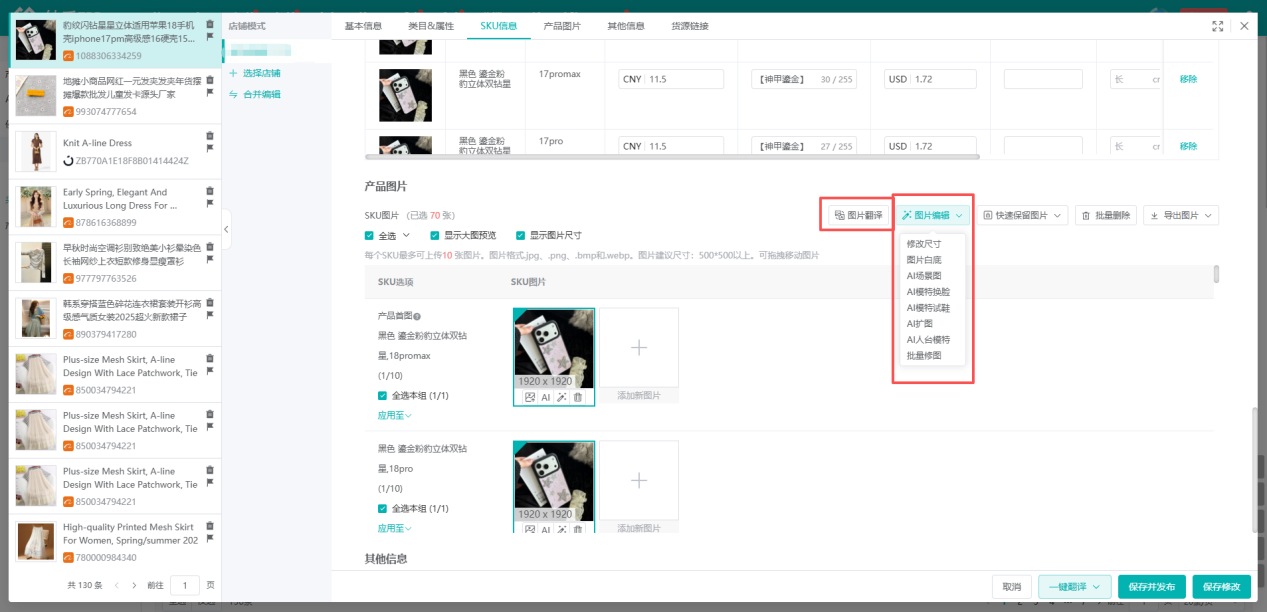Screen dimensions: 1267x612
Task: Click trash icon under 18promax SKU image
Action: coord(578,397)
